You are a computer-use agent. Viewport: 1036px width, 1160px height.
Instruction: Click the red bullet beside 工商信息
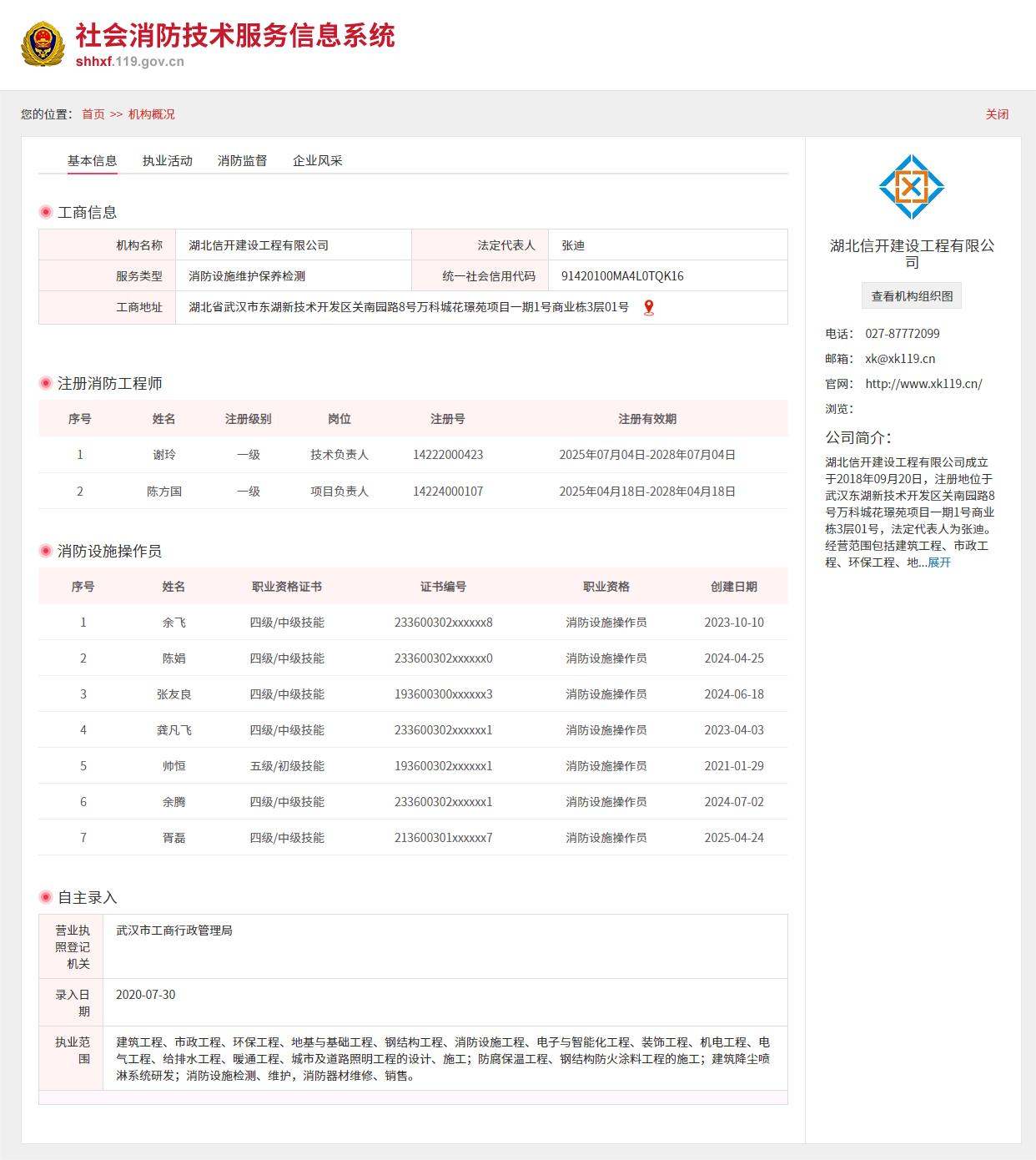coord(46,213)
